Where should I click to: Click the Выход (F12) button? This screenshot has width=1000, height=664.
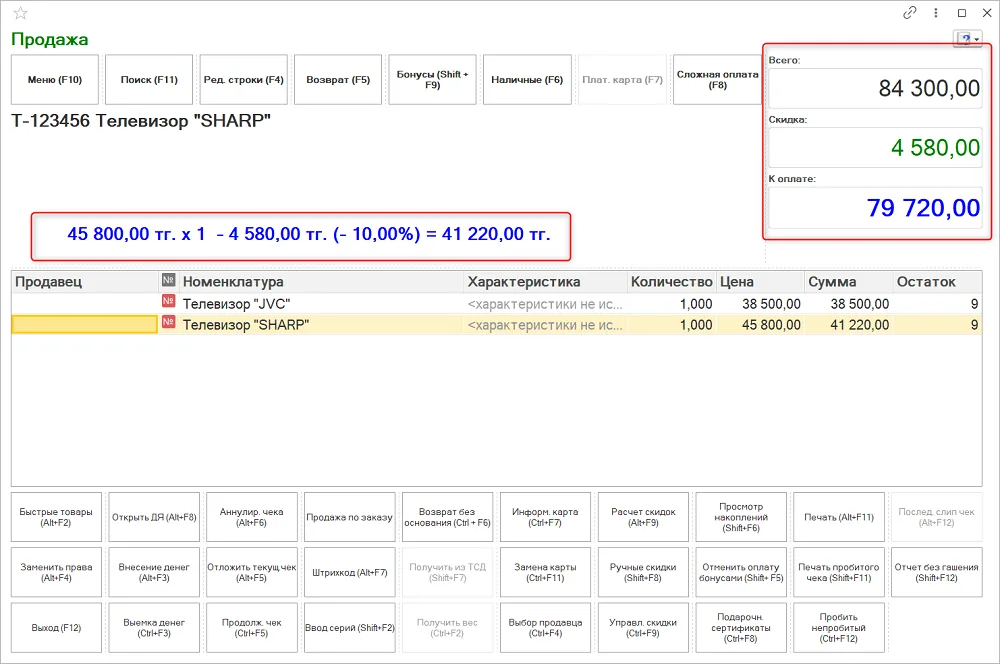coord(56,628)
